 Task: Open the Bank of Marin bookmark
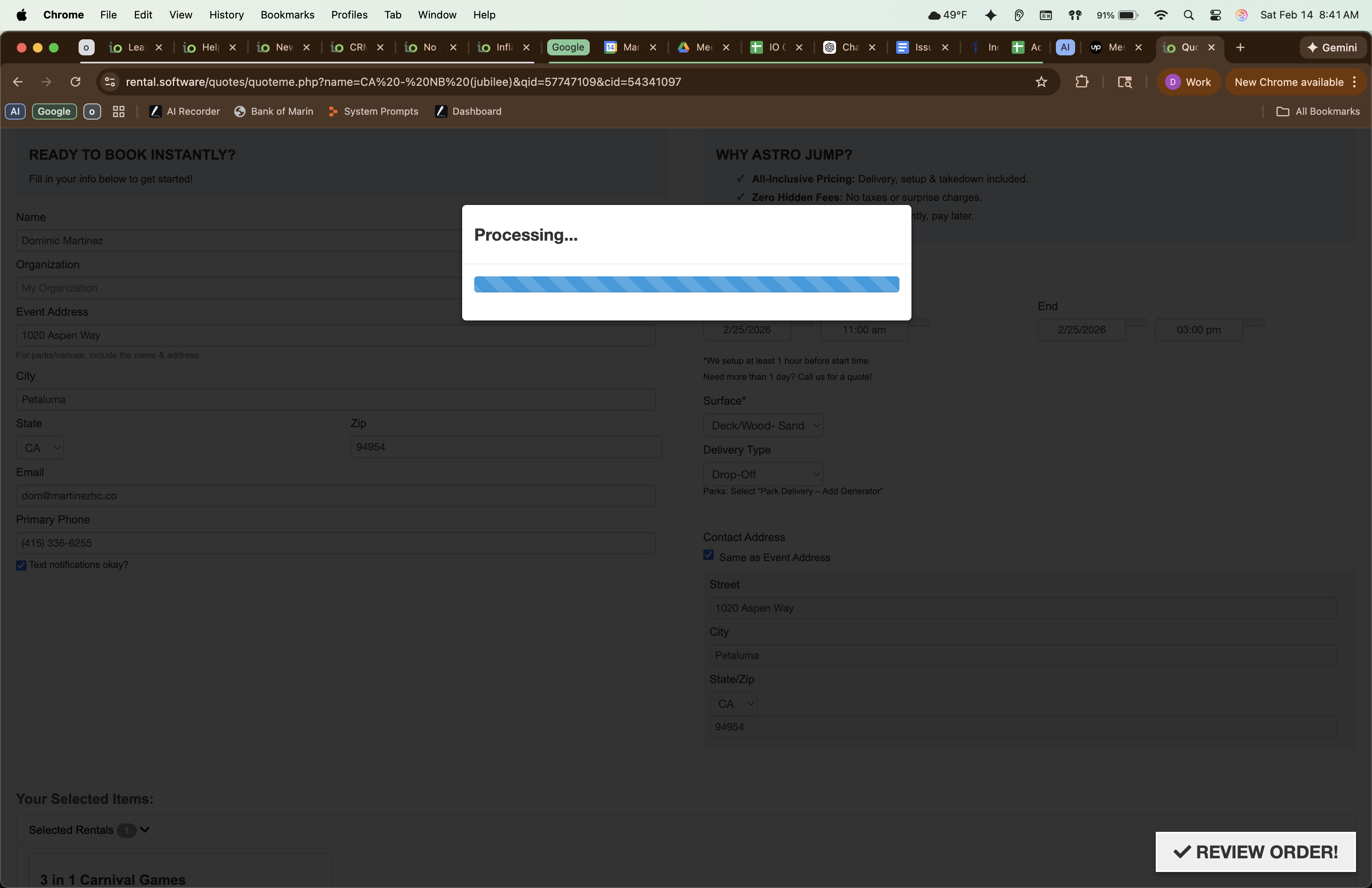(274, 112)
